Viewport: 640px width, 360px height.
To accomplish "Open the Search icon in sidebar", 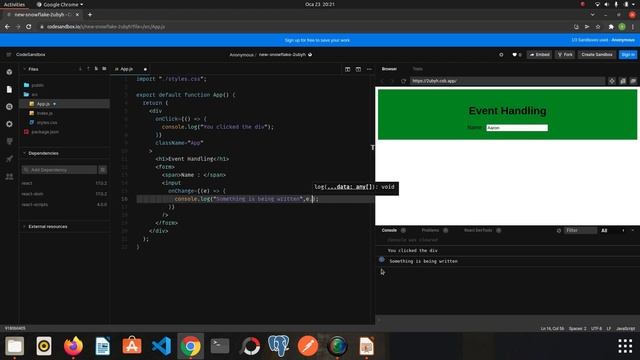I will click(9, 107).
